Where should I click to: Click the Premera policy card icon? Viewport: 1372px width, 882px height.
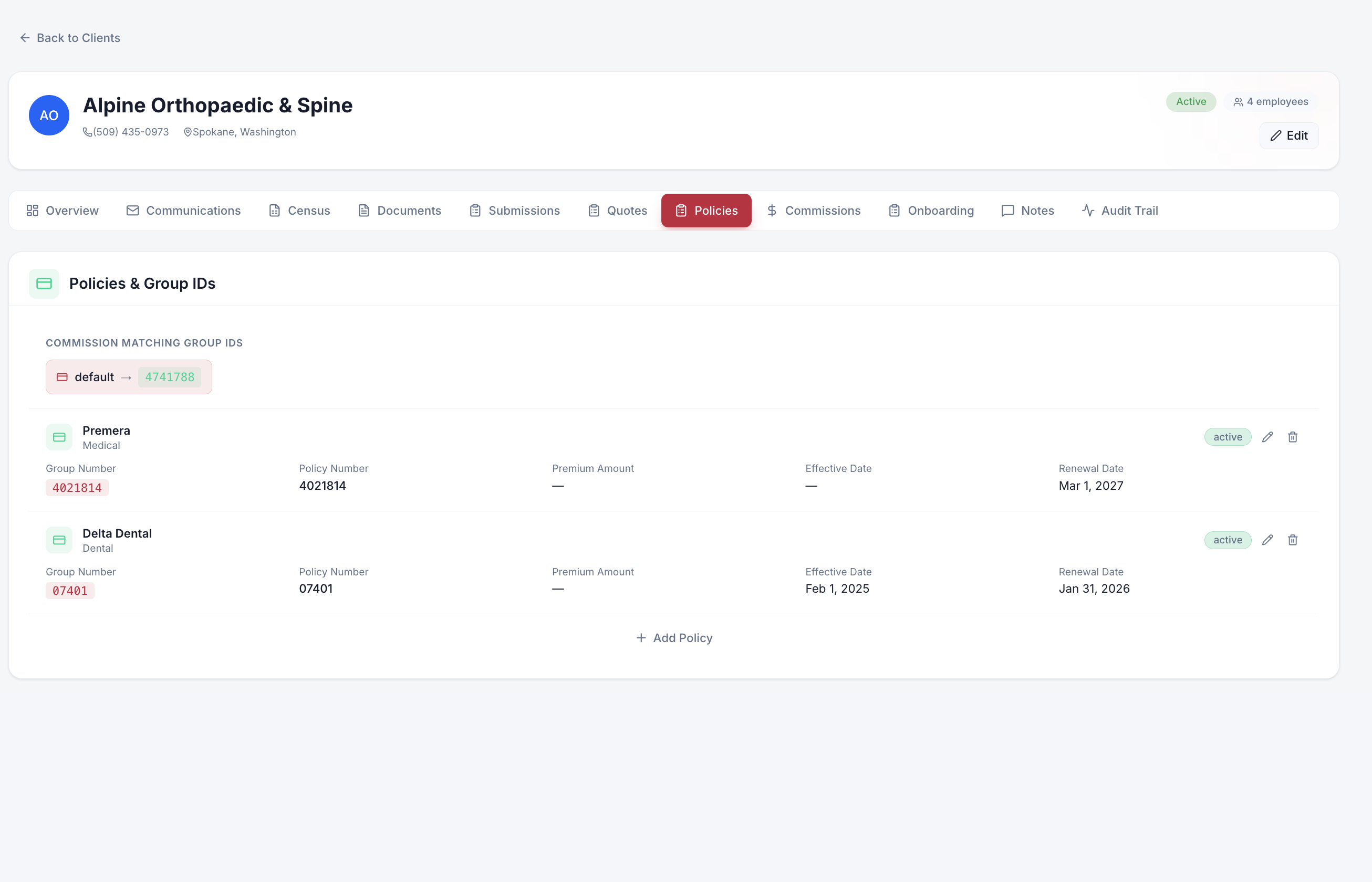pos(59,437)
